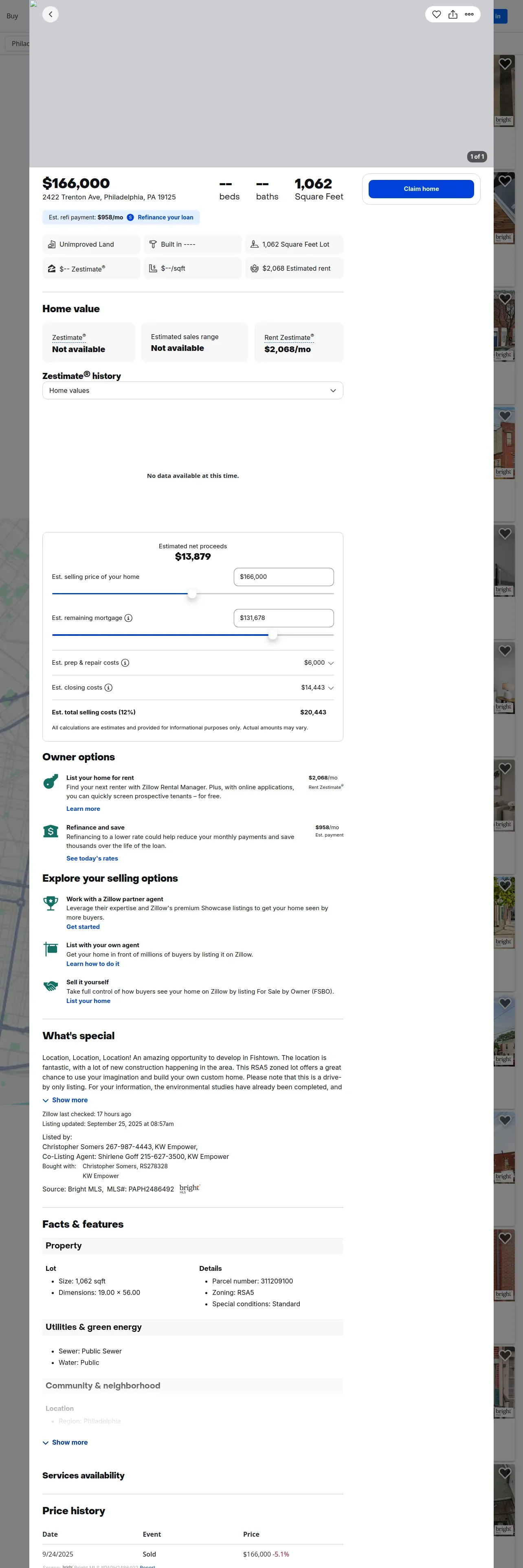The width and height of the screenshot is (523, 1568).
Task: Open Learn how to do it link
Action: click(x=92, y=964)
